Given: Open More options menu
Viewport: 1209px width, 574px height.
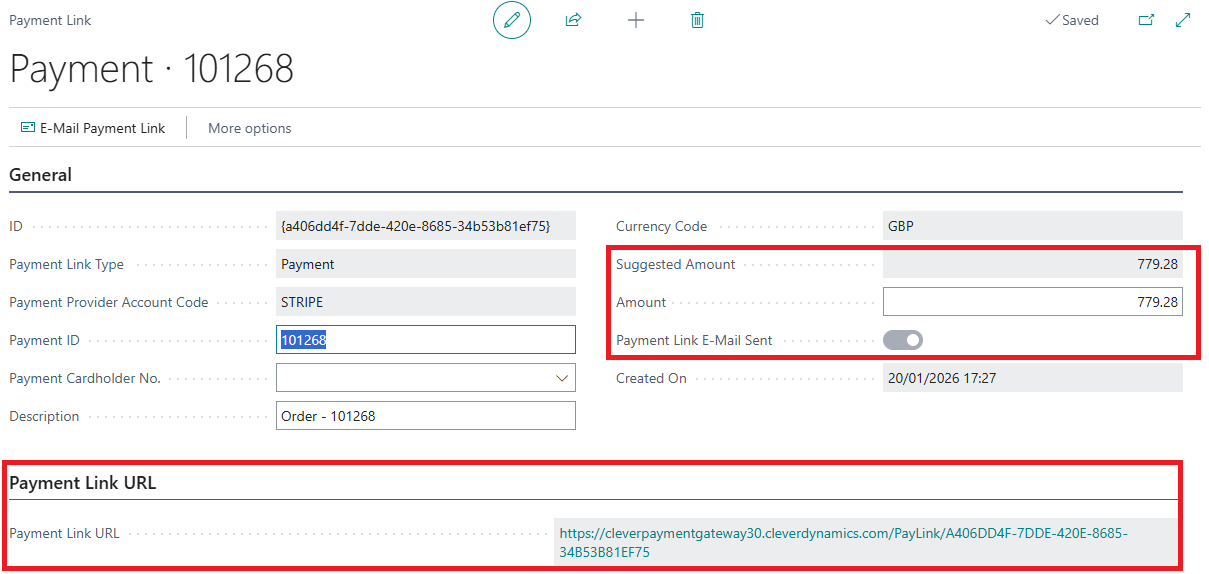Looking at the screenshot, I should pyautogui.click(x=249, y=128).
